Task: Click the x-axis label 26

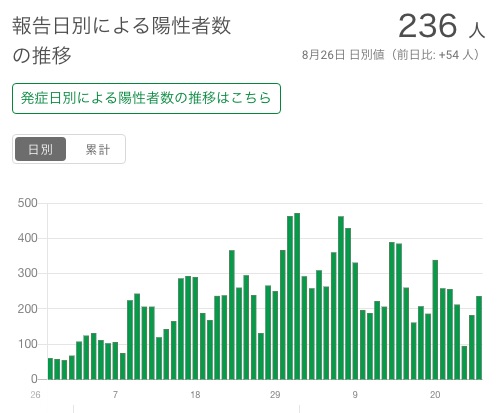Action: pyautogui.click(x=35, y=395)
